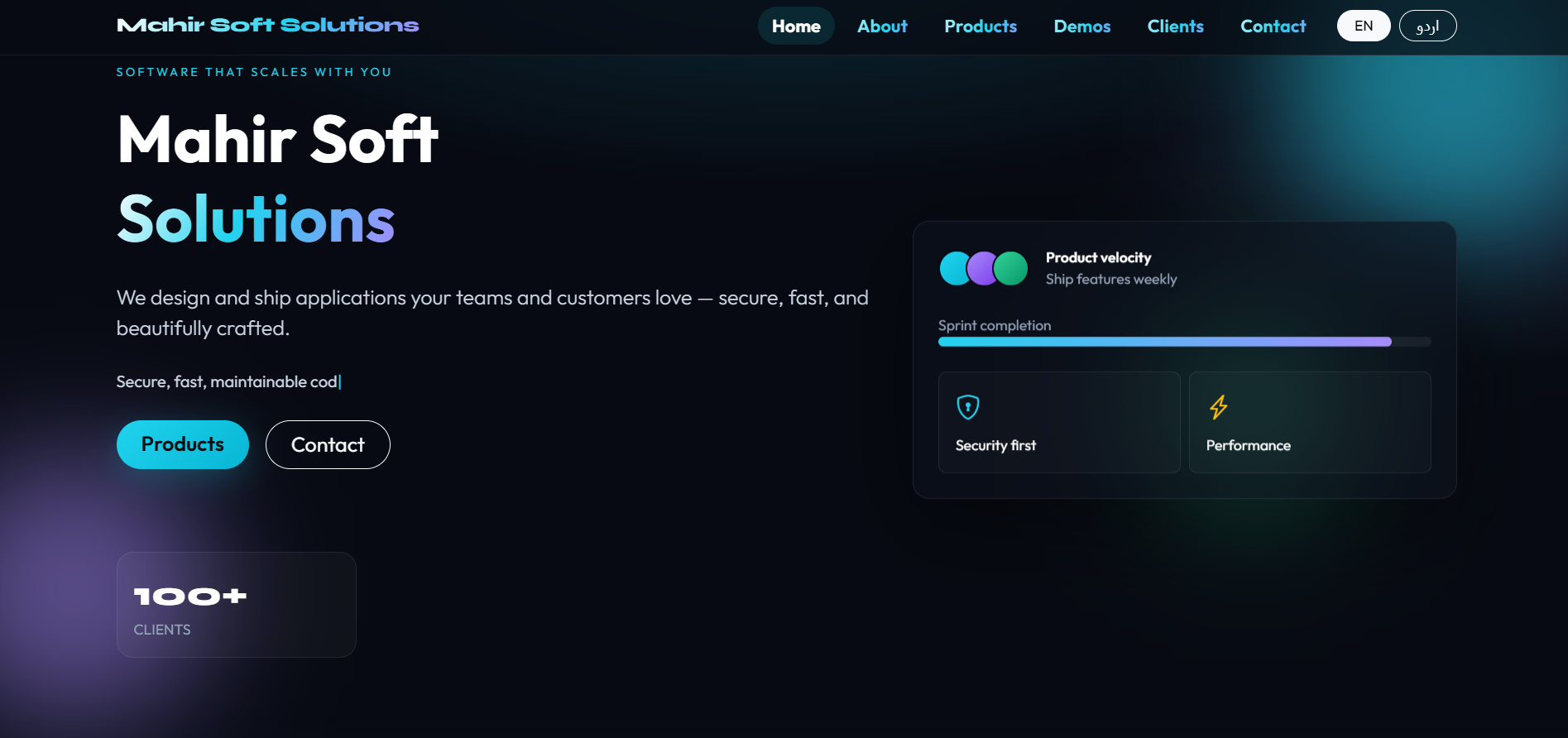Switch language to Urdu
Image resolution: width=1568 pixels, height=738 pixels.
[1427, 26]
